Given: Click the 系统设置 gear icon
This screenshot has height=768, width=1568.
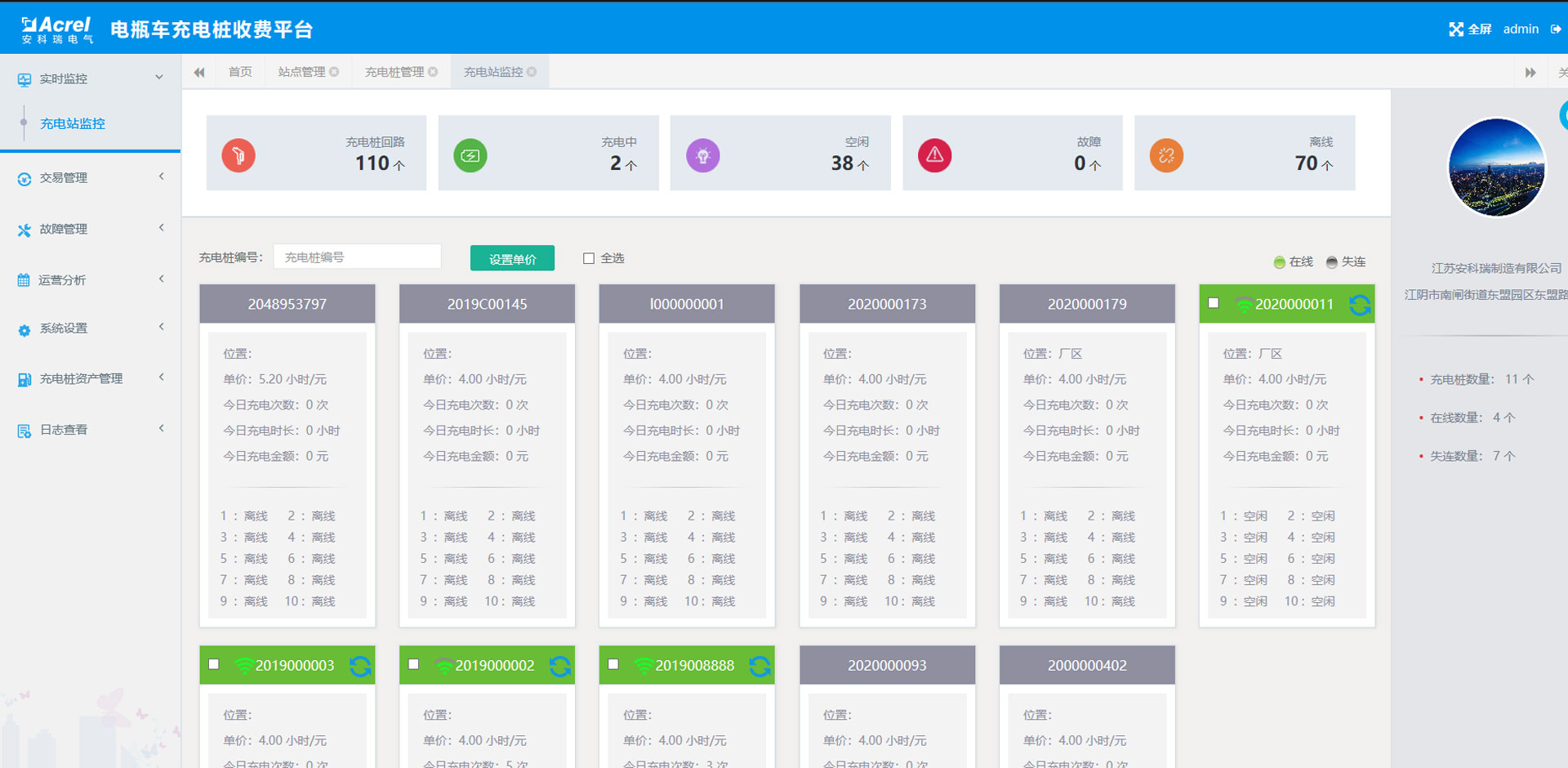Looking at the screenshot, I should [24, 329].
